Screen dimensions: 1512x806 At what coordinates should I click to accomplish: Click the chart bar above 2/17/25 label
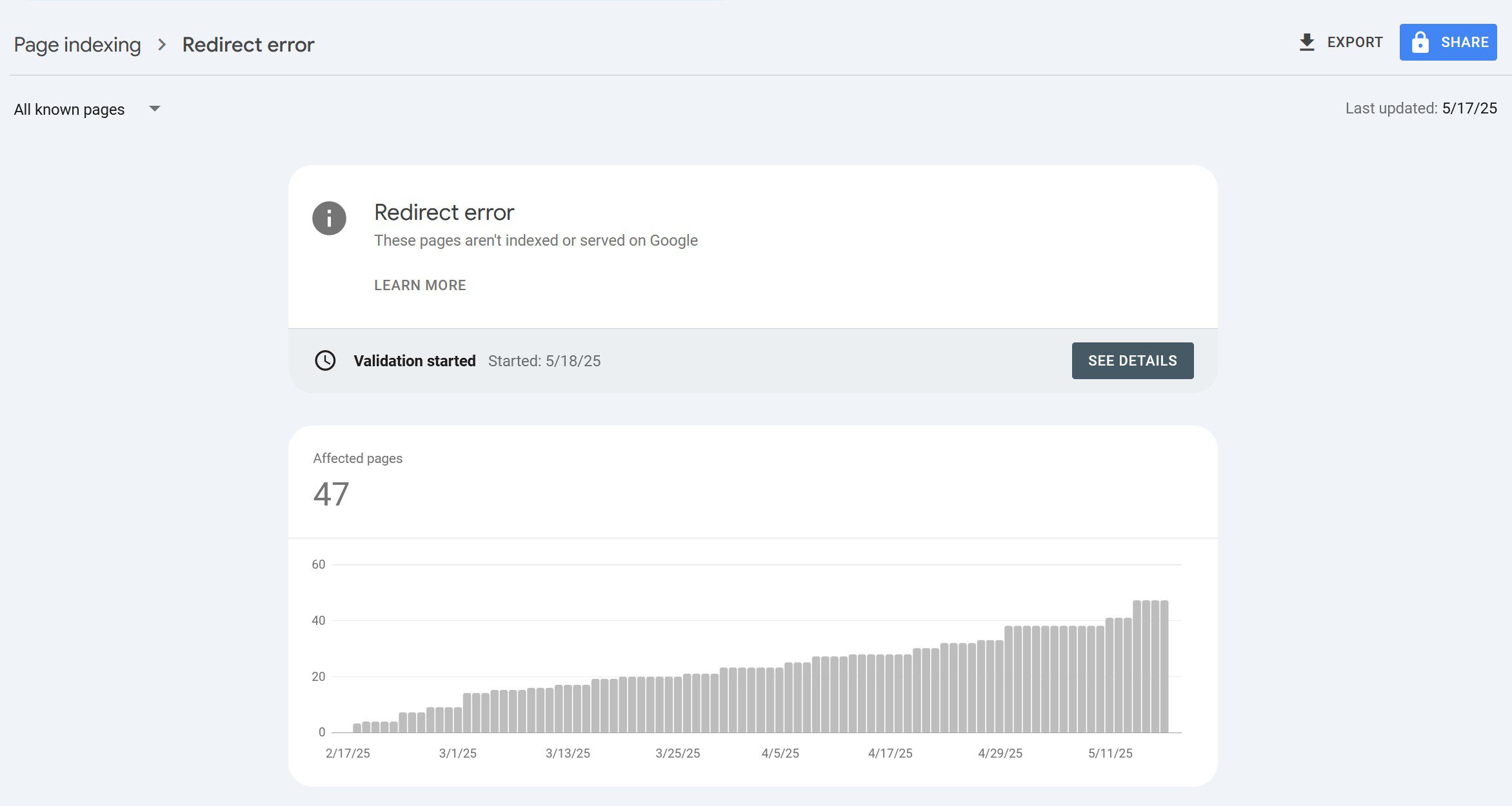[x=357, y=728]
